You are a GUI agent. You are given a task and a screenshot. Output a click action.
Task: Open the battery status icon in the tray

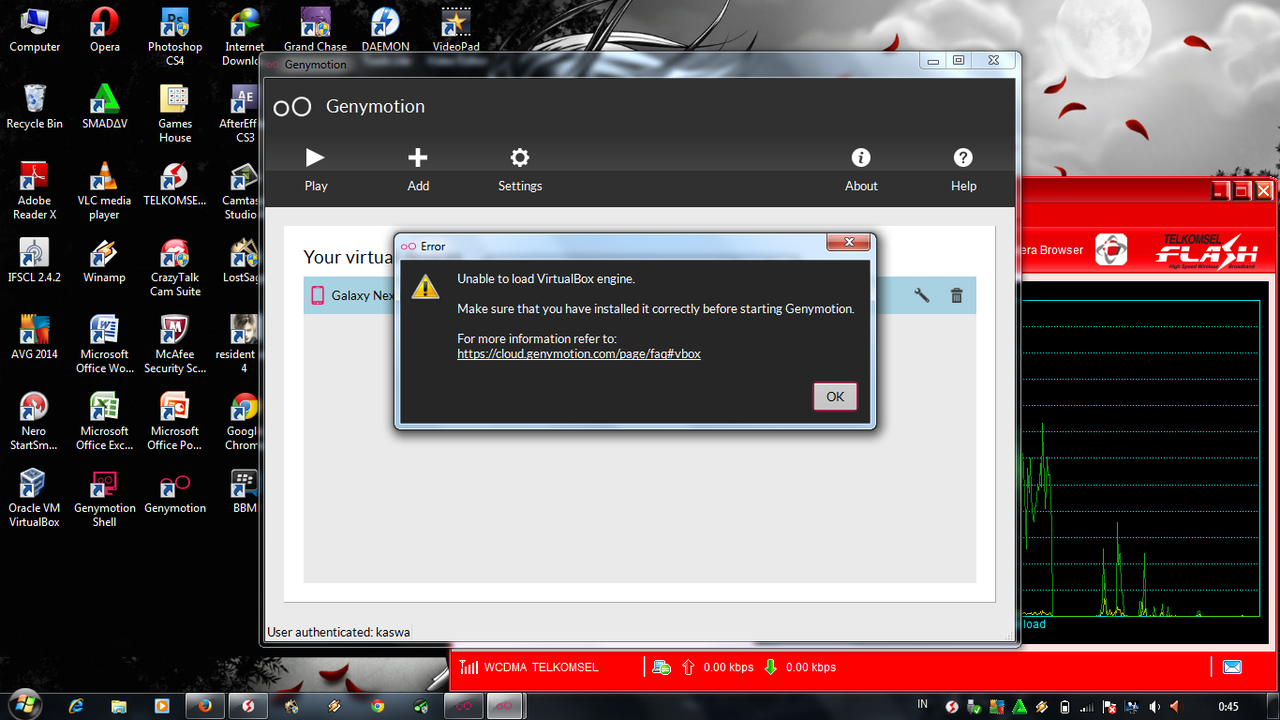tap(1064, 706)
